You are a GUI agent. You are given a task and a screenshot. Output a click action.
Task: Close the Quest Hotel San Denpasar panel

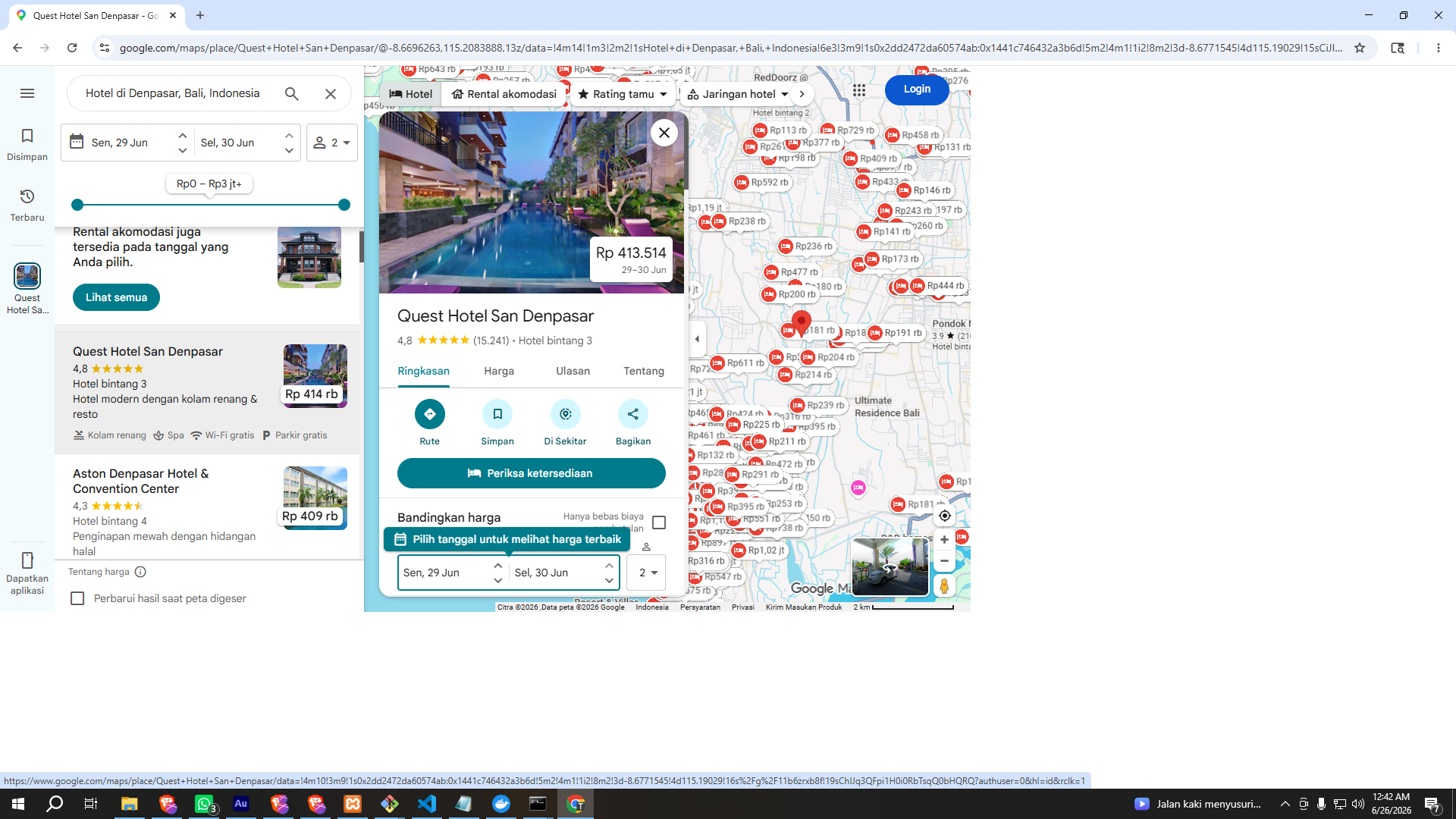pos(664,133)
